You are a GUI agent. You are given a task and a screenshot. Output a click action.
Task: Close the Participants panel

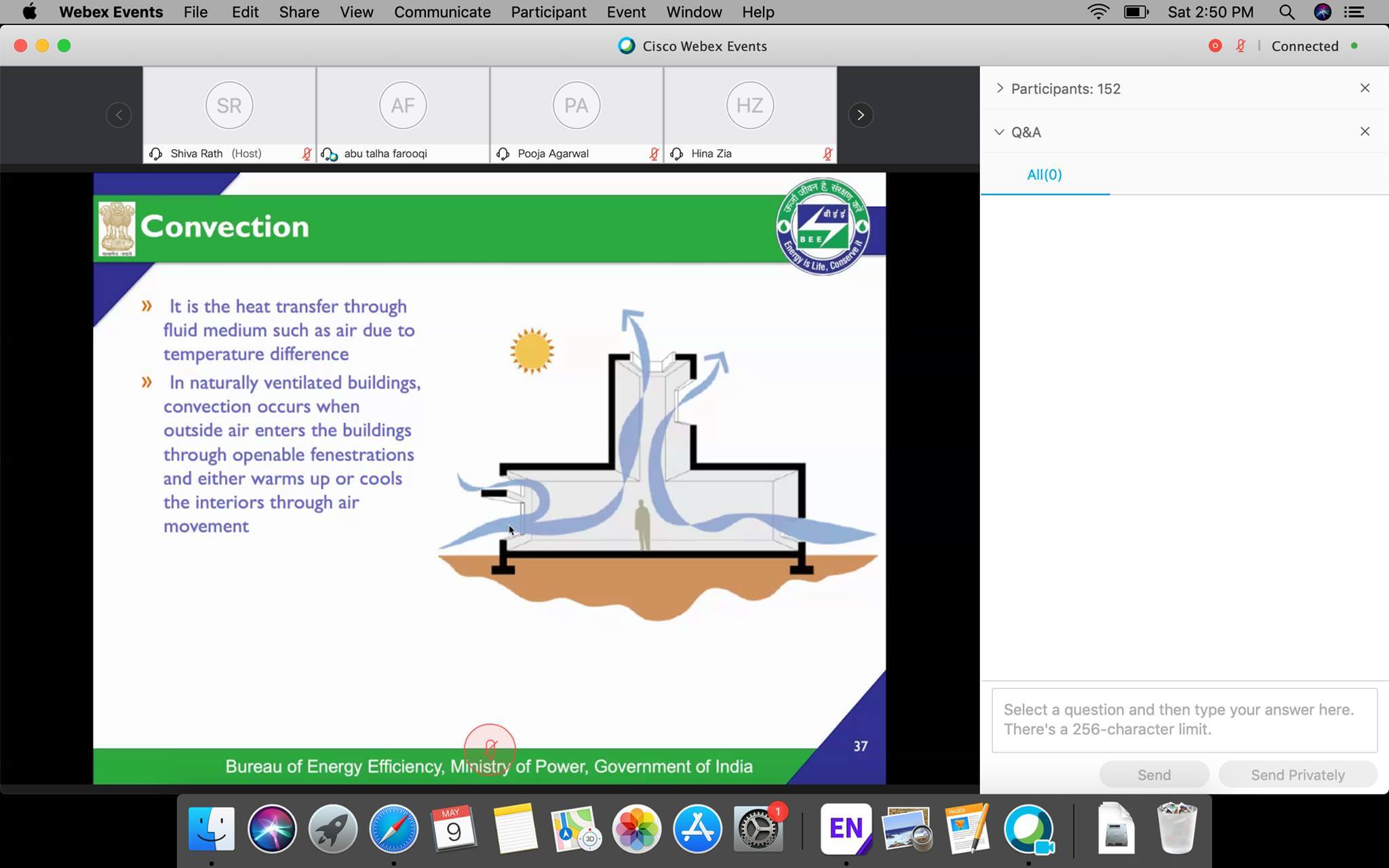click(1365, 88)
